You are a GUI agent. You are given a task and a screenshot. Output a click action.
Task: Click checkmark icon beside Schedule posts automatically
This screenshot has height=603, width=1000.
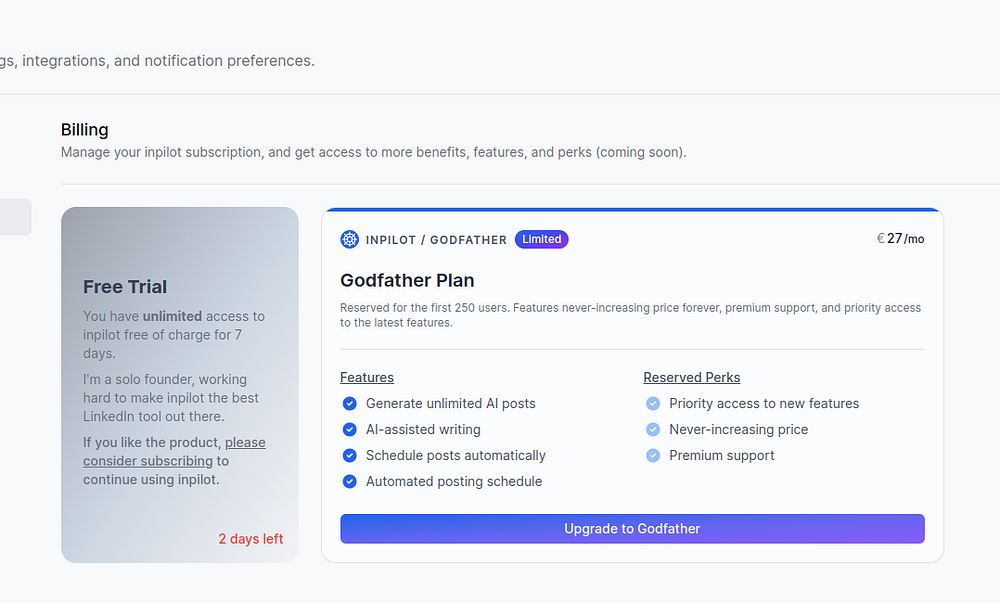pos(349,455)
